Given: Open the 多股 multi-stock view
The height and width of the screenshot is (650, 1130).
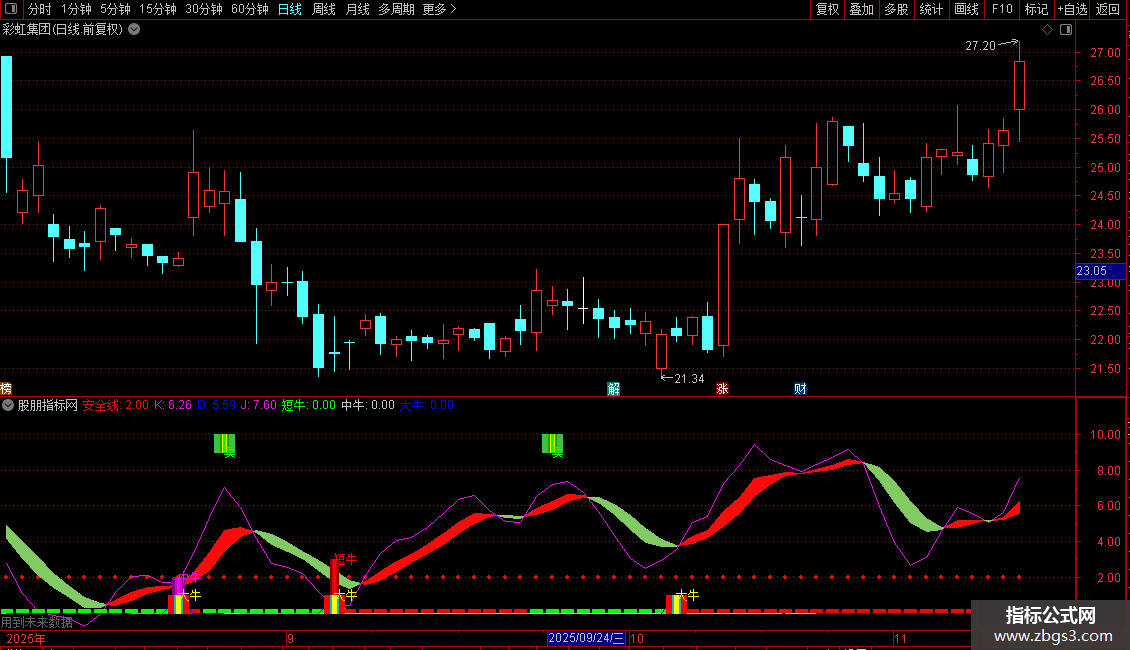Looking at the screenshot, I should 896,9.
